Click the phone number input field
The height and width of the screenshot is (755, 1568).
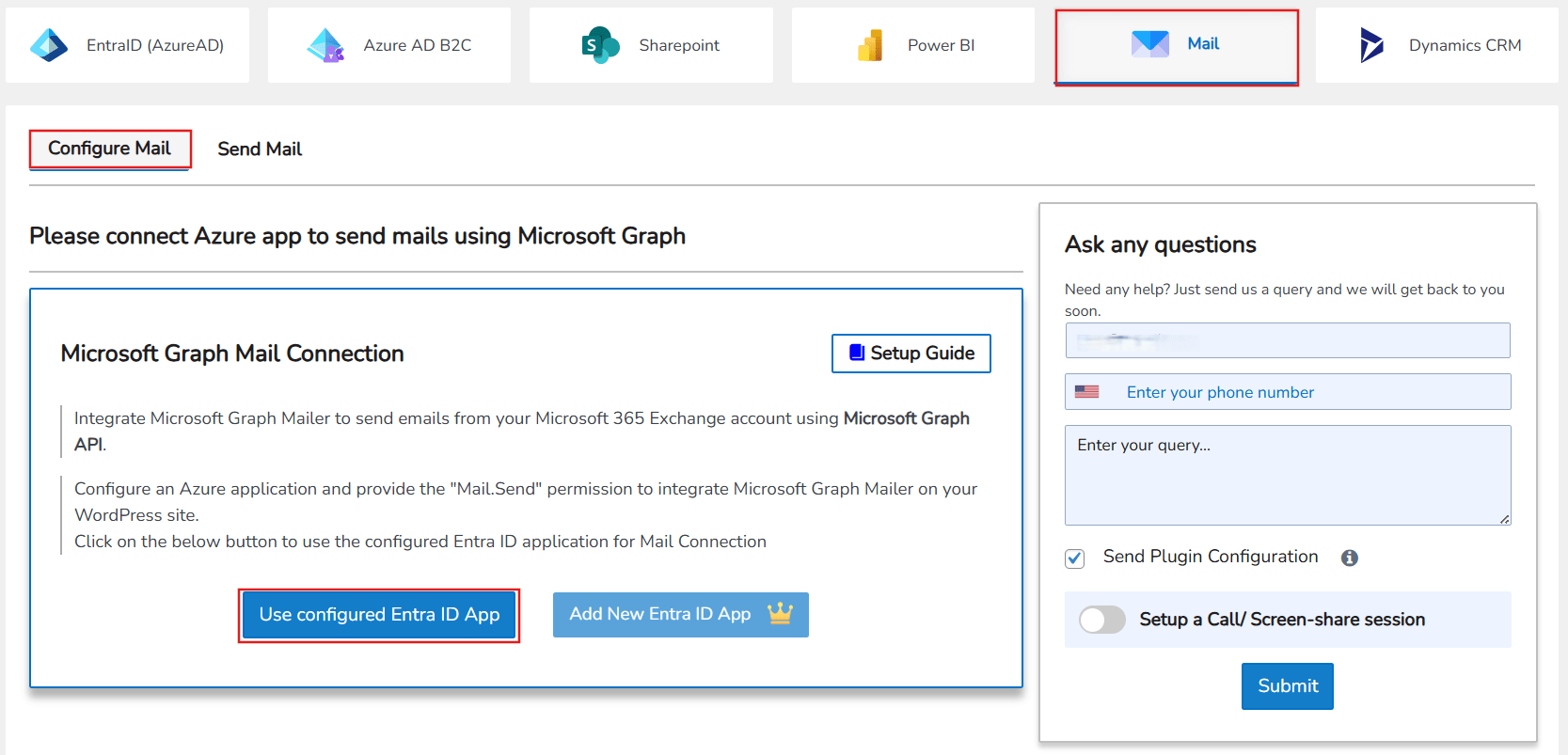pyautogui.click(x=1288, y=392)
